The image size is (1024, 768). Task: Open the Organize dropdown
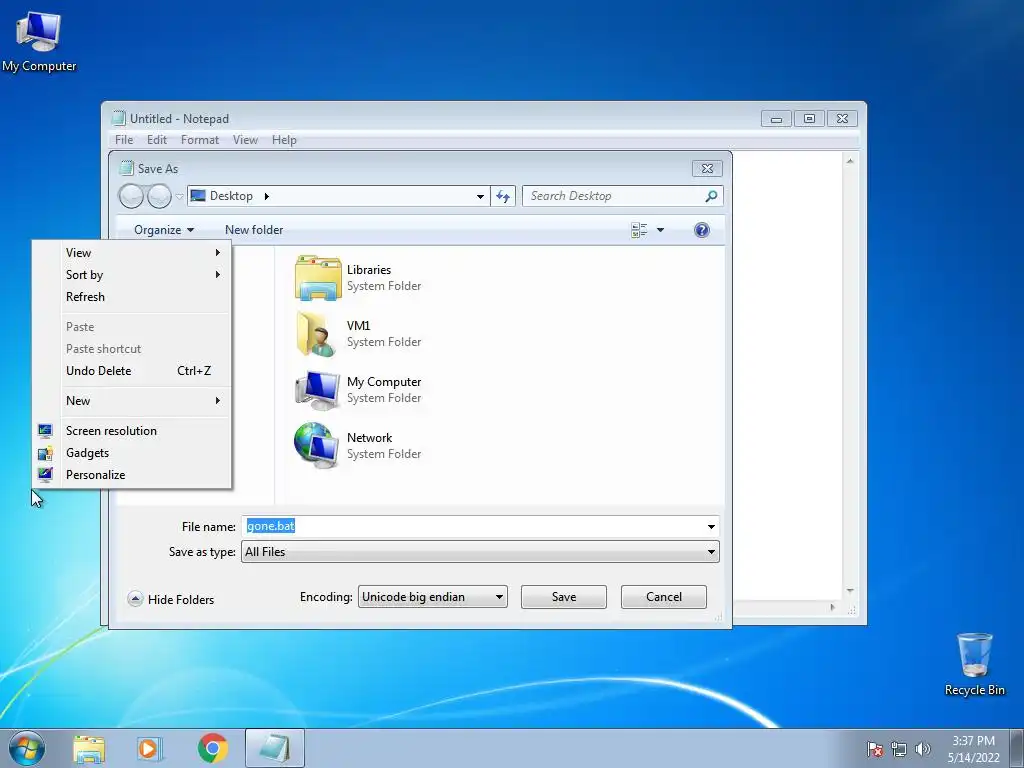(163, 230)
